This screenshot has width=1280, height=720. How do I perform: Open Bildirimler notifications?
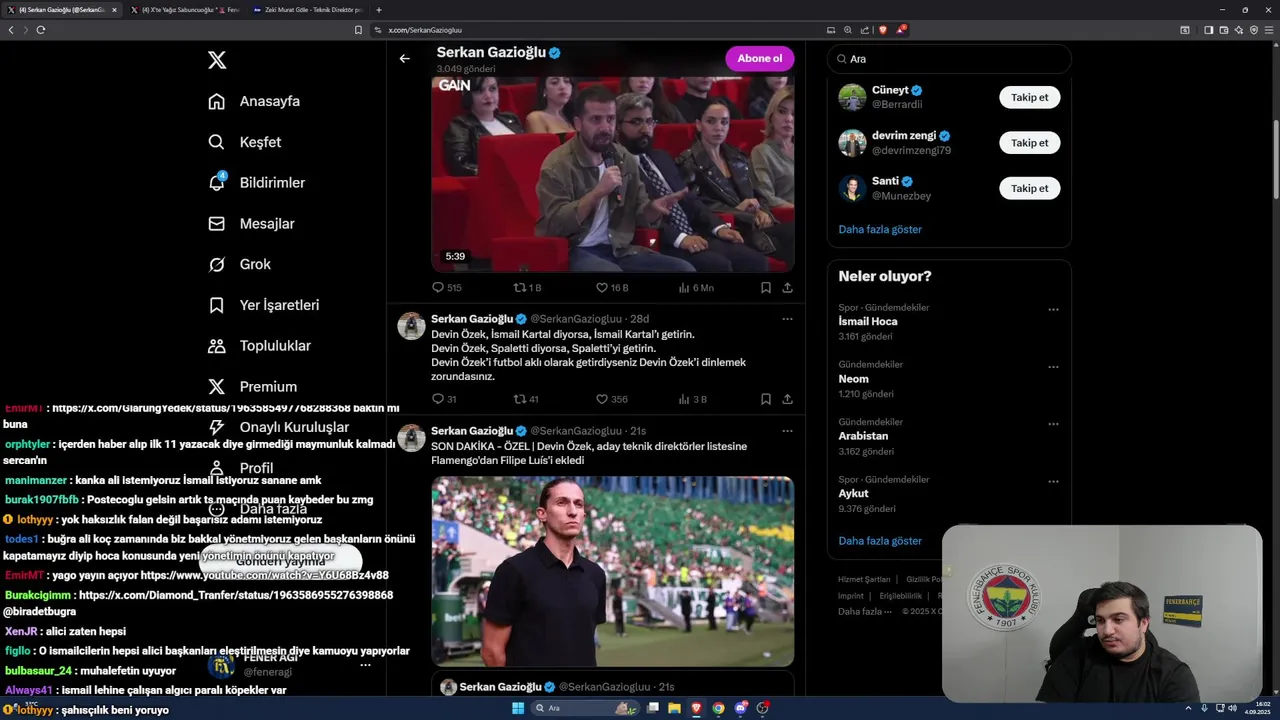[256, 183]
